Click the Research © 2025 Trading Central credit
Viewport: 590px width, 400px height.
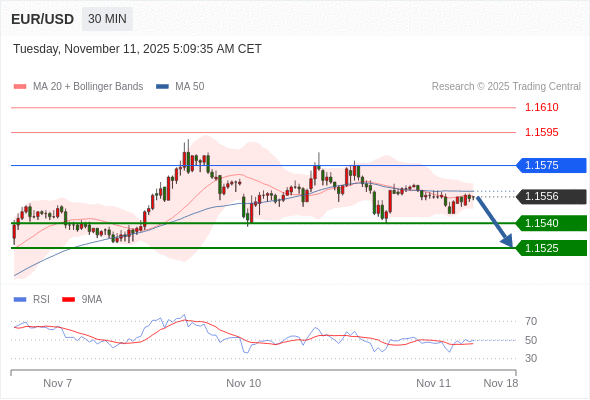pyautogui.click(x=506, y=87)
